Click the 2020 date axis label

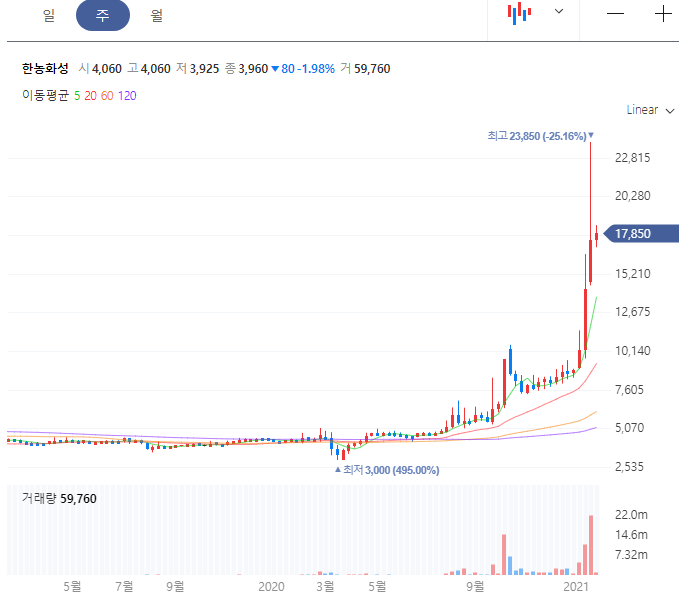pyautogui.click(x=271, y=587)
